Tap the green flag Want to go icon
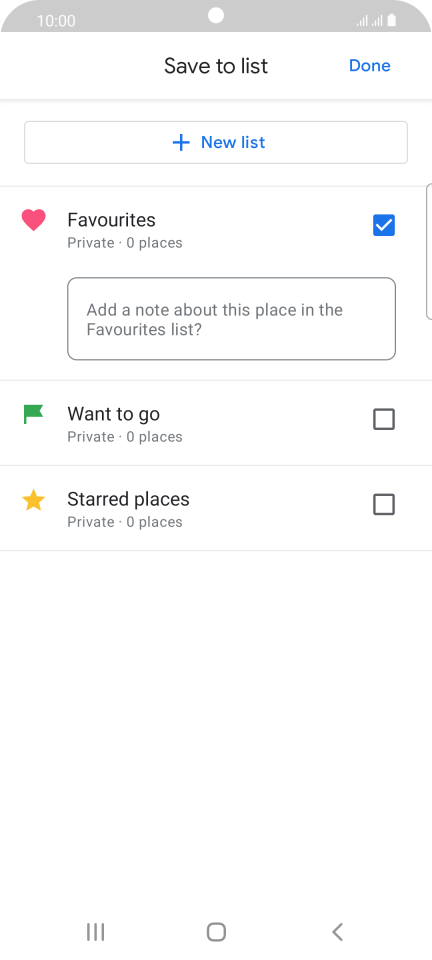Viewport: 432px width, 960px height. (x=34, y=414)
